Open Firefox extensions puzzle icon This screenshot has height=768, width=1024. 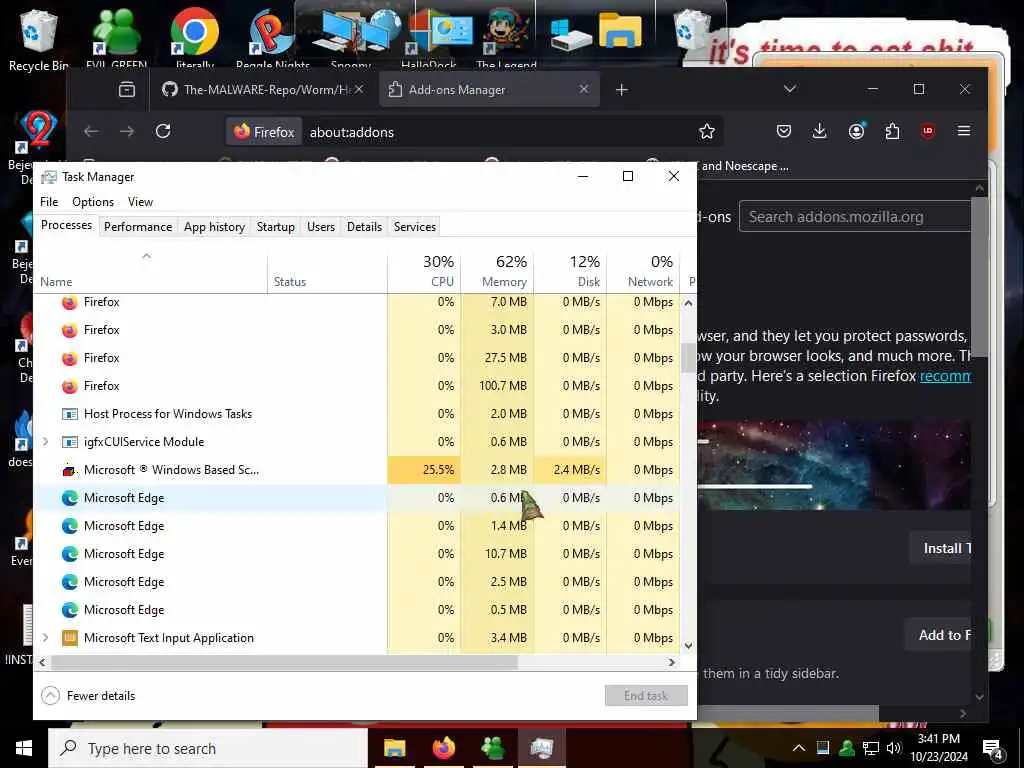point(892,131)
